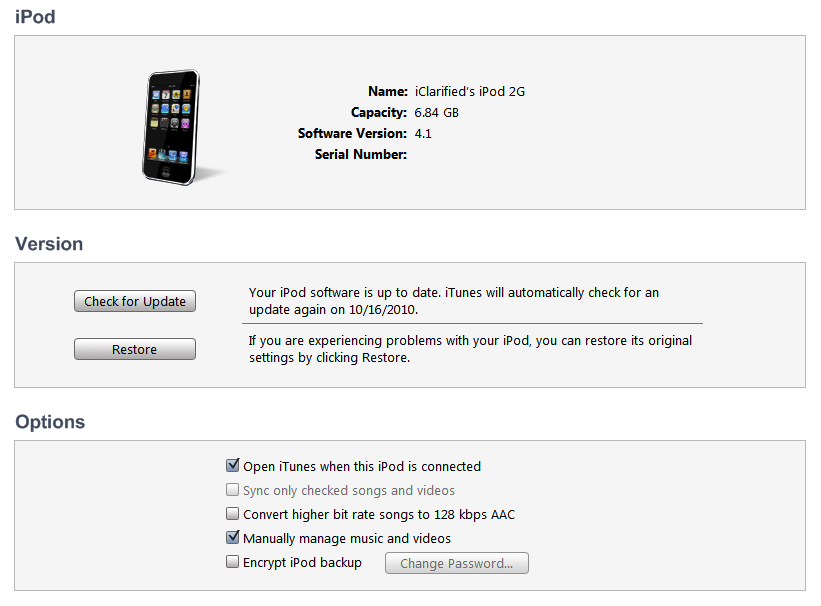Click the 4.1 software version value
This screenshot has height=606, width=821.
point(423,134)
